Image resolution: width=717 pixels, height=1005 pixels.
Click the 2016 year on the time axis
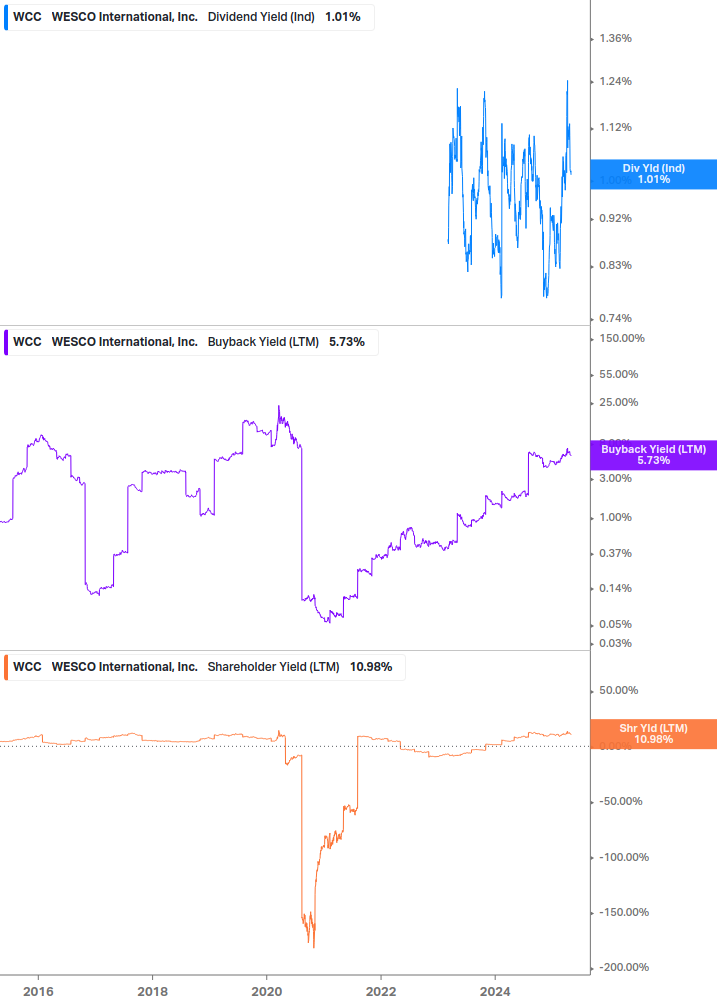point(38,992)
